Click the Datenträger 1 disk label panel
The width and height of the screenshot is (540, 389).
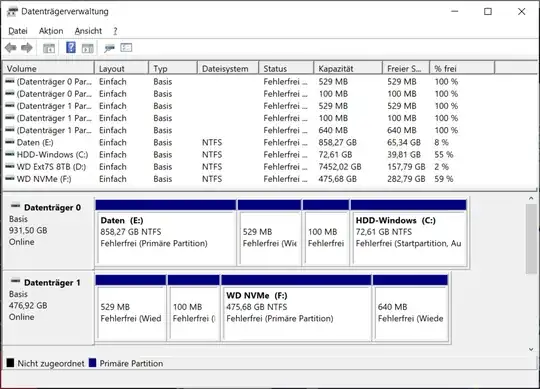pyautogui.click(x=48, y=308)
